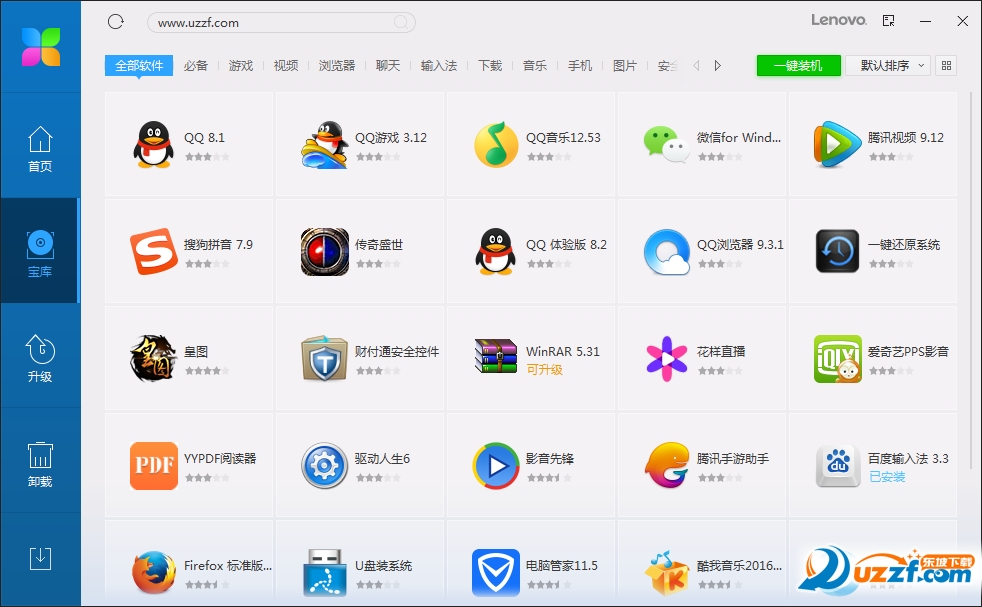
Task: Open 升级 in the sidebar
Action: 40,359
